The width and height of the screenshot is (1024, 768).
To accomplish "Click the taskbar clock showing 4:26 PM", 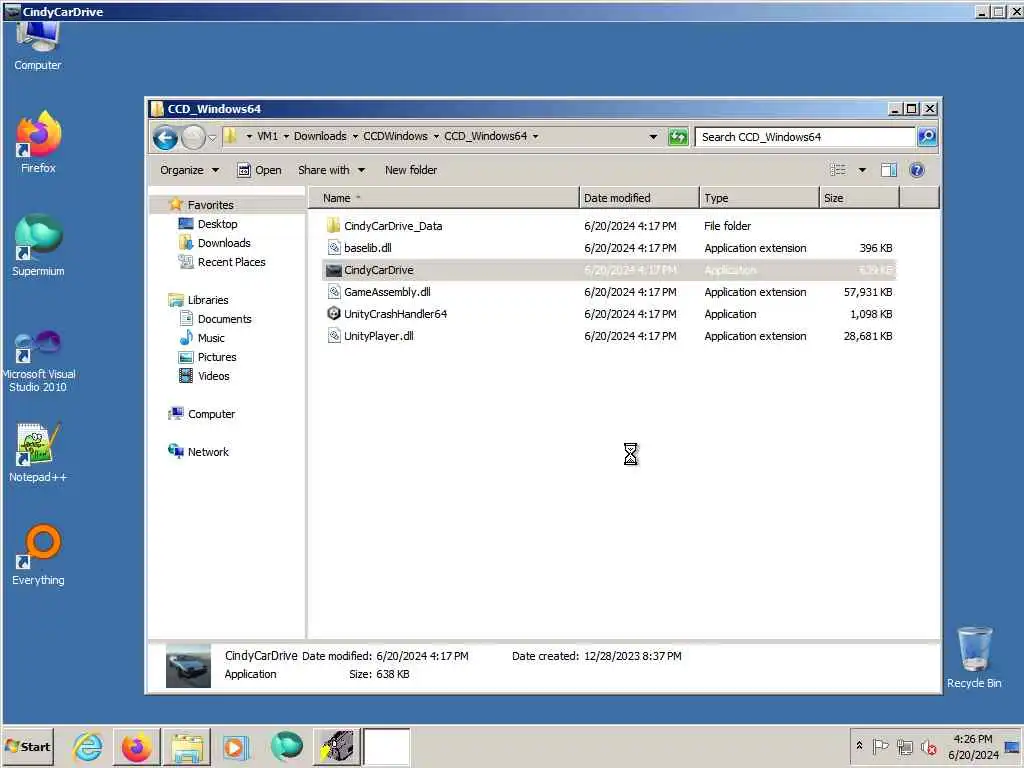I will (973, 746).
